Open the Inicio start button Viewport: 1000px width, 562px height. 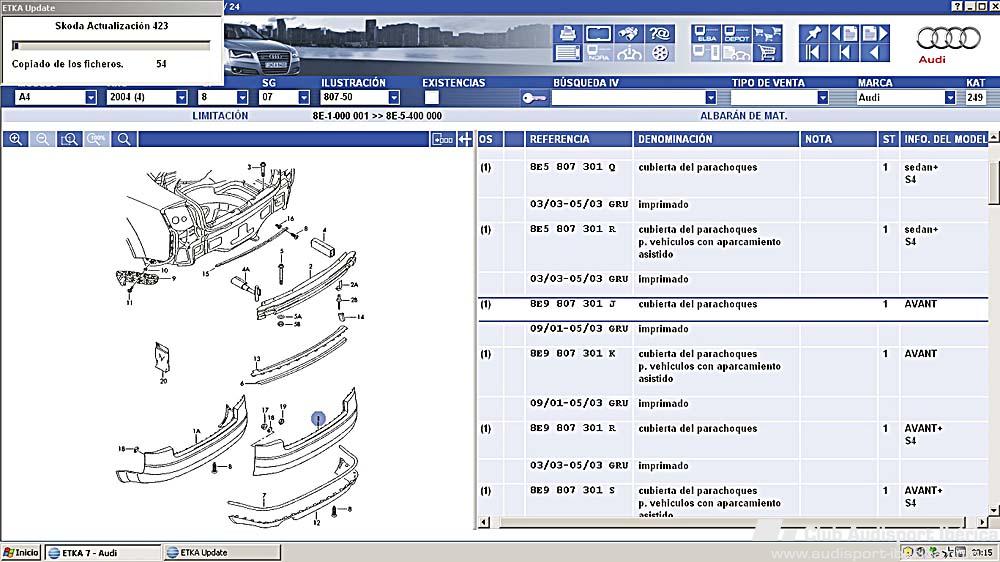coord(22,552)
